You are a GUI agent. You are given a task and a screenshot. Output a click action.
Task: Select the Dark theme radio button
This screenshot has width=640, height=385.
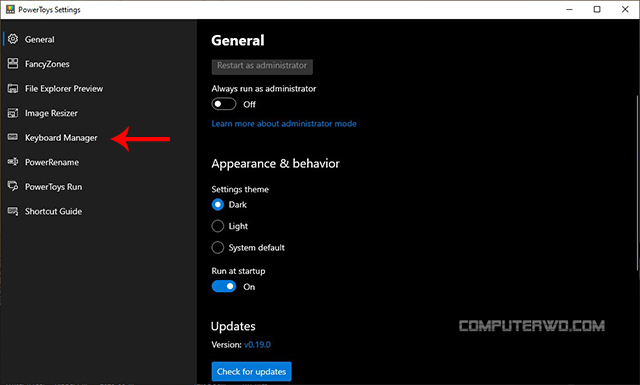click(218, 205)
